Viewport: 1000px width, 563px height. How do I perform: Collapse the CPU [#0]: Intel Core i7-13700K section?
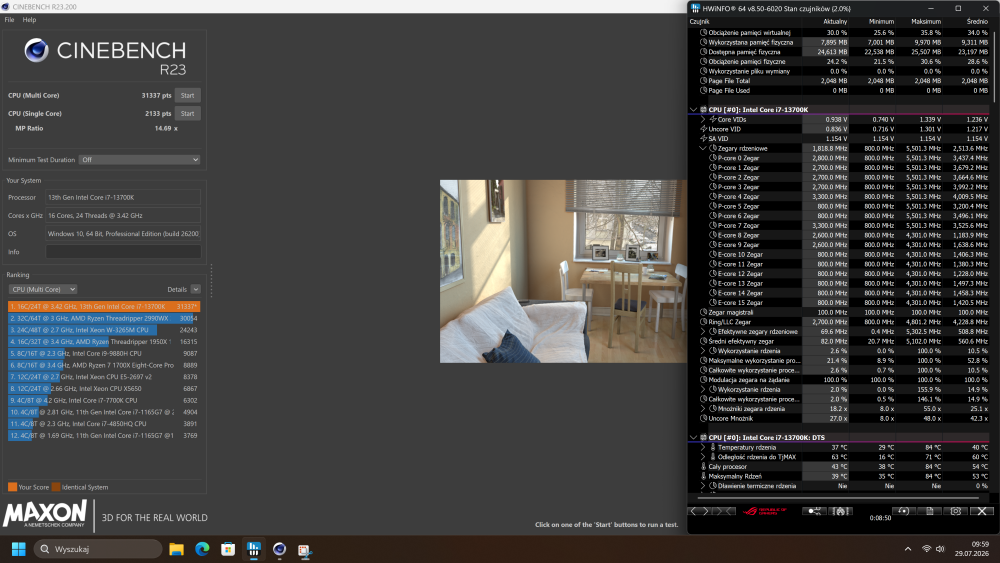[x=693, y=110]
